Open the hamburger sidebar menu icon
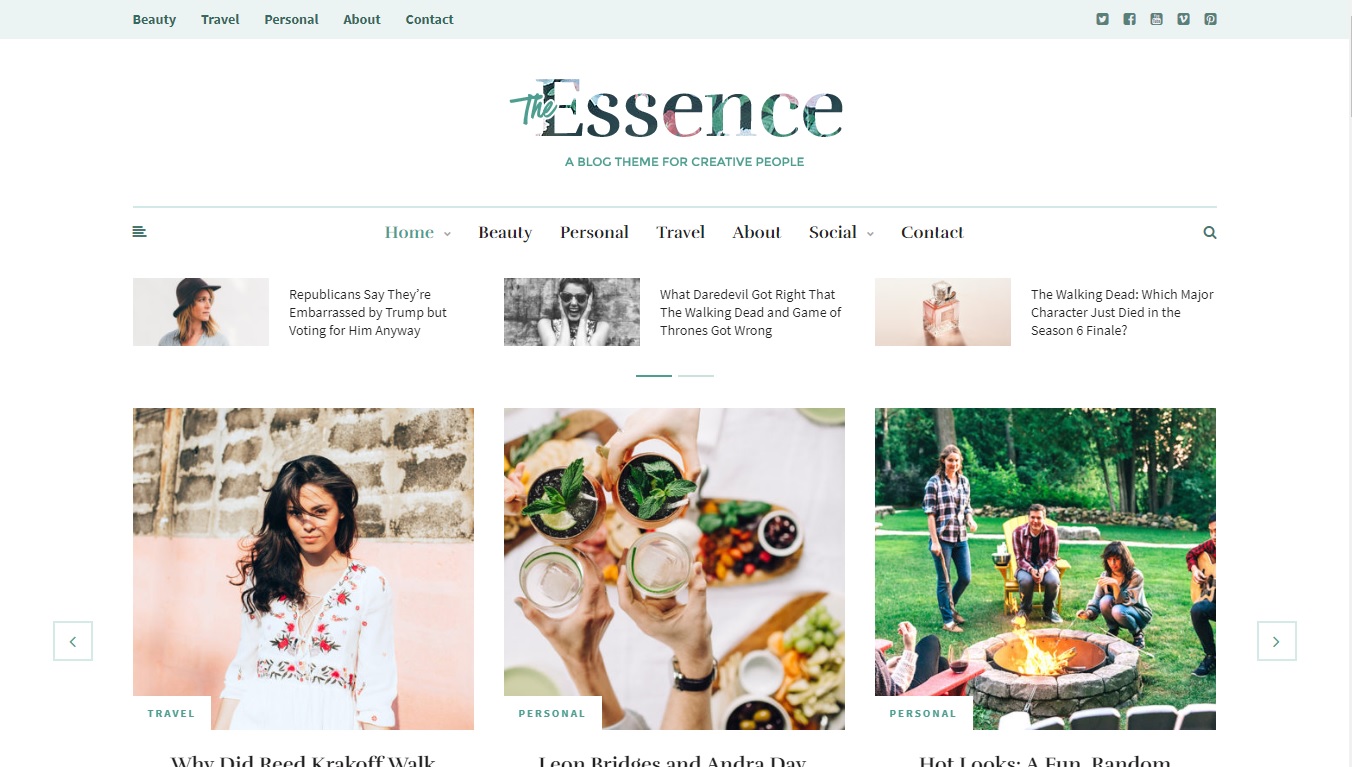The width and height of the screenshot is (1352, 767). [139, 232]
